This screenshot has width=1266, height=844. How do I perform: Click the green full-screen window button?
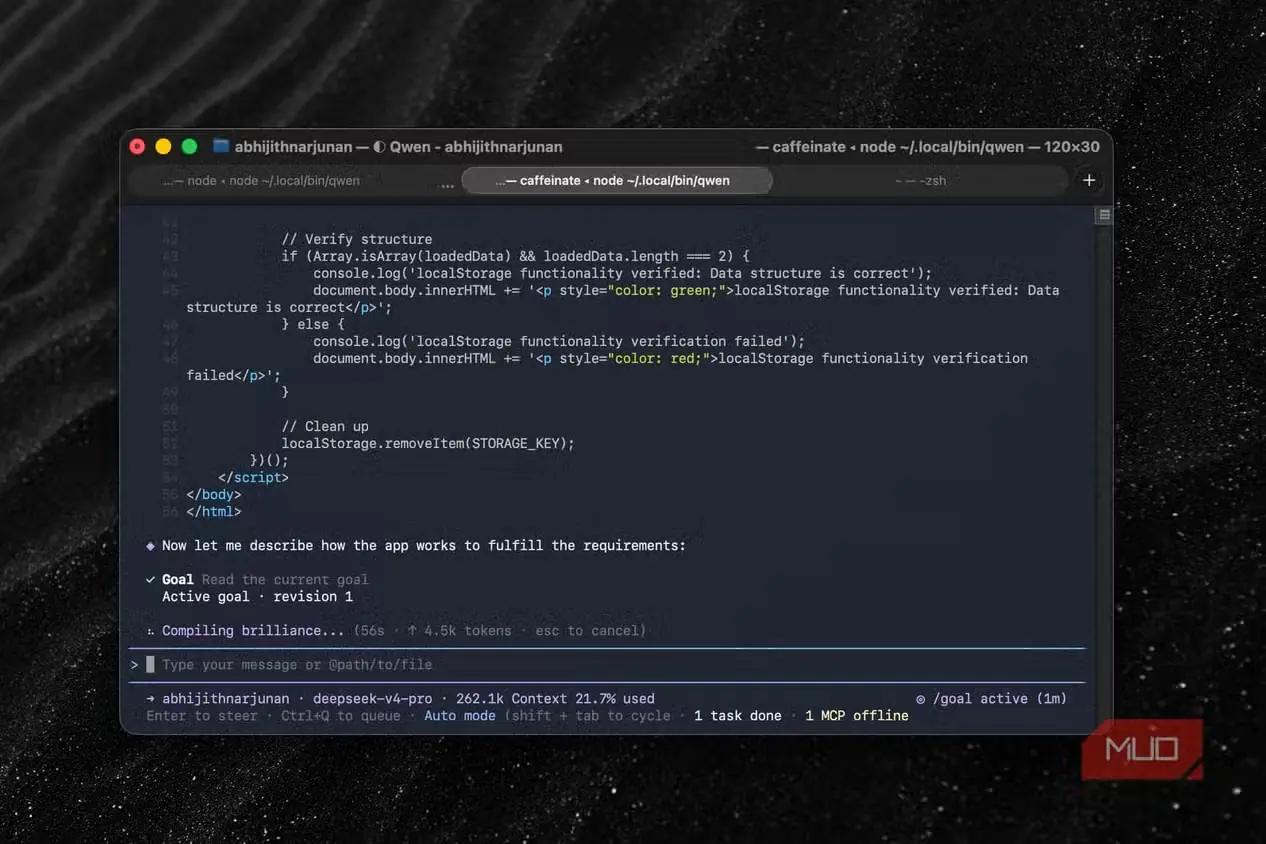click(x=189, y=147)
